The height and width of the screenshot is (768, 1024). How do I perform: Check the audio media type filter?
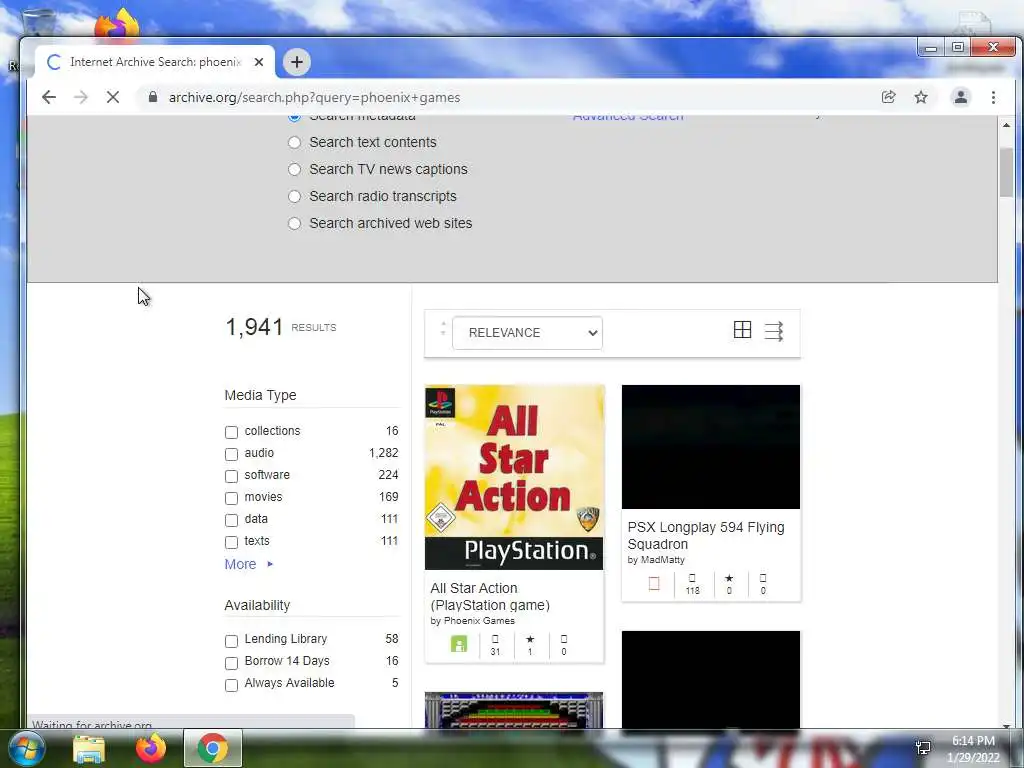point(231,454)
